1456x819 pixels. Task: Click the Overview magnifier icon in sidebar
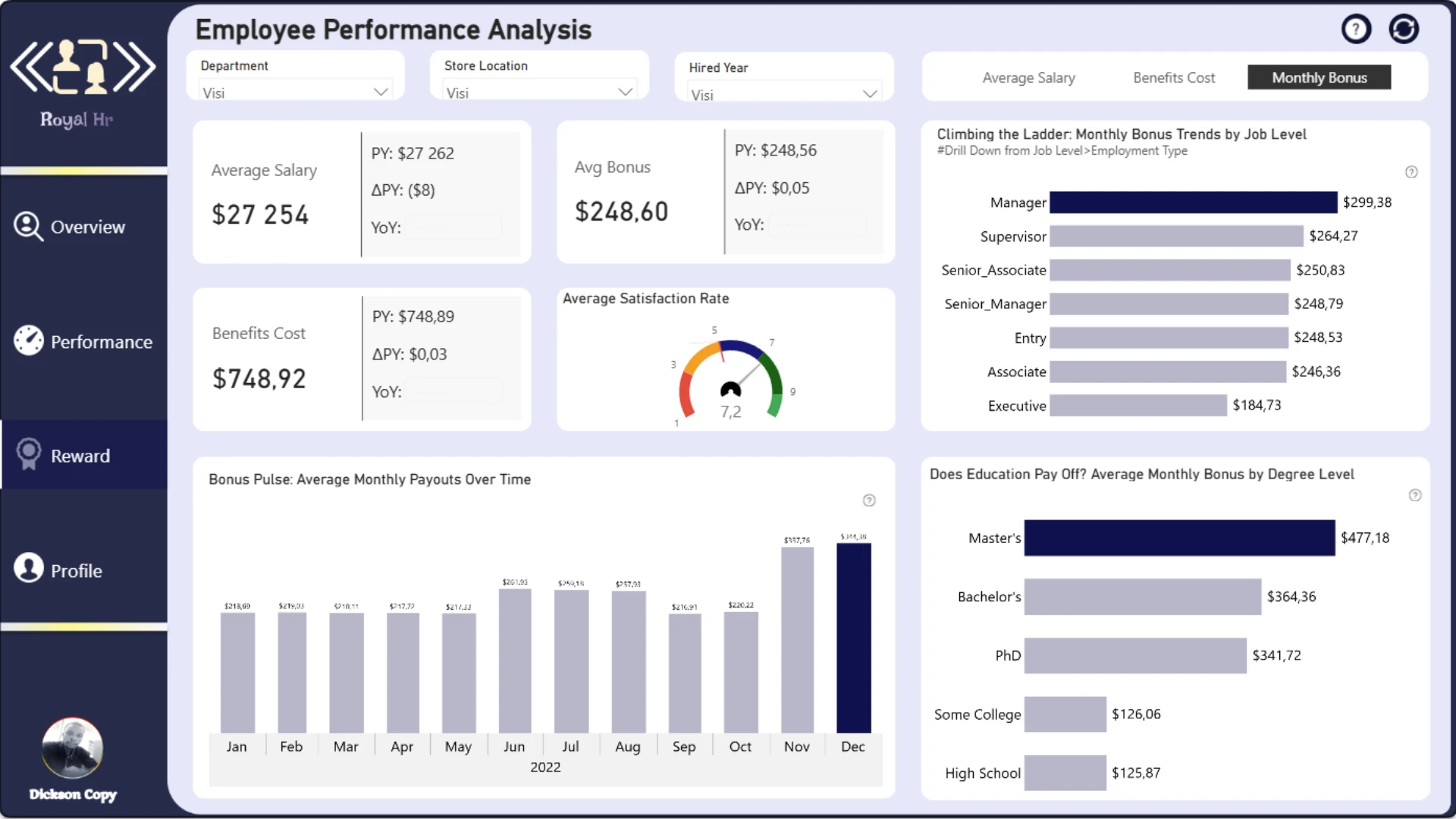pos(28,226)
